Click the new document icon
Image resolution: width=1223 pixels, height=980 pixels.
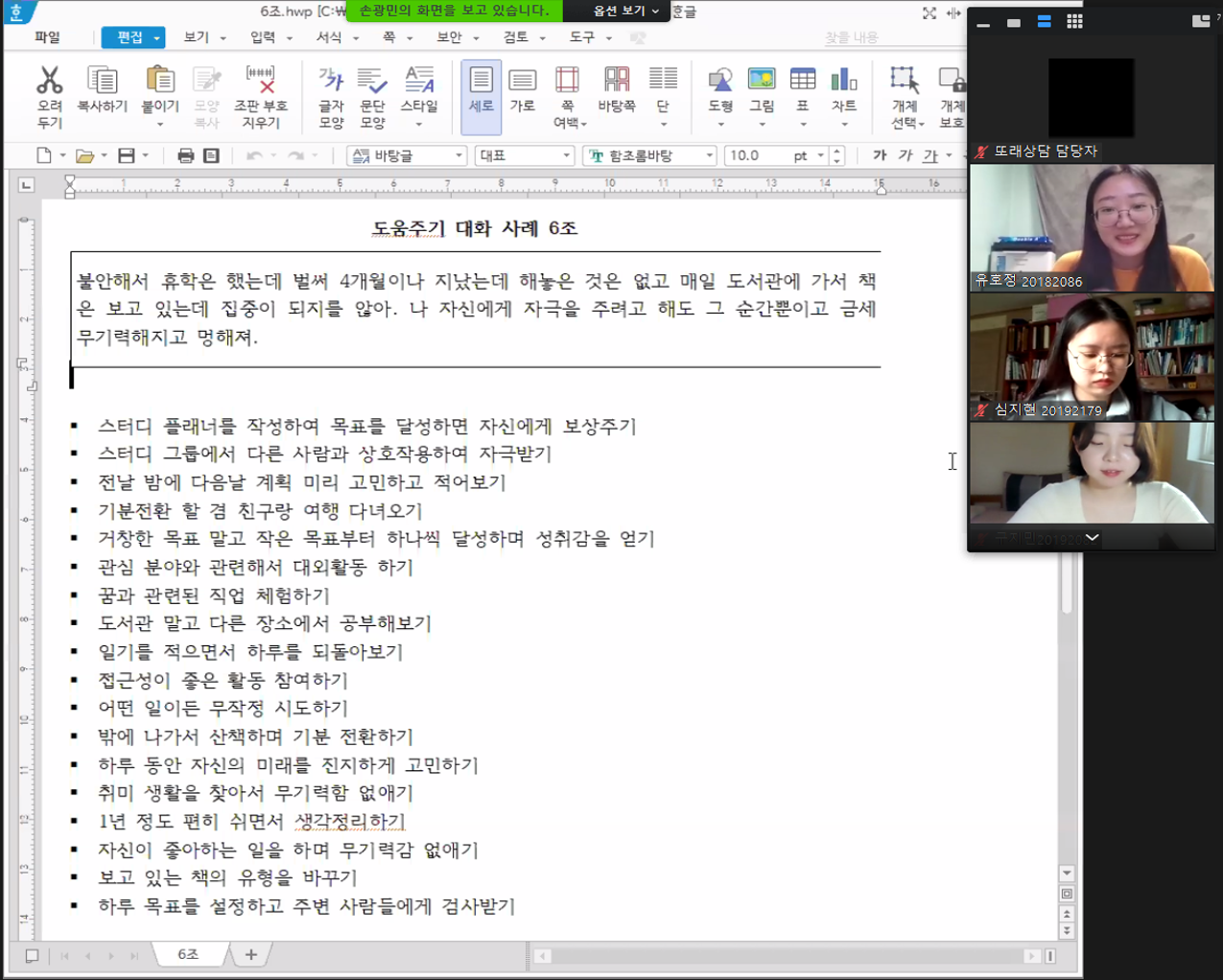44,155
